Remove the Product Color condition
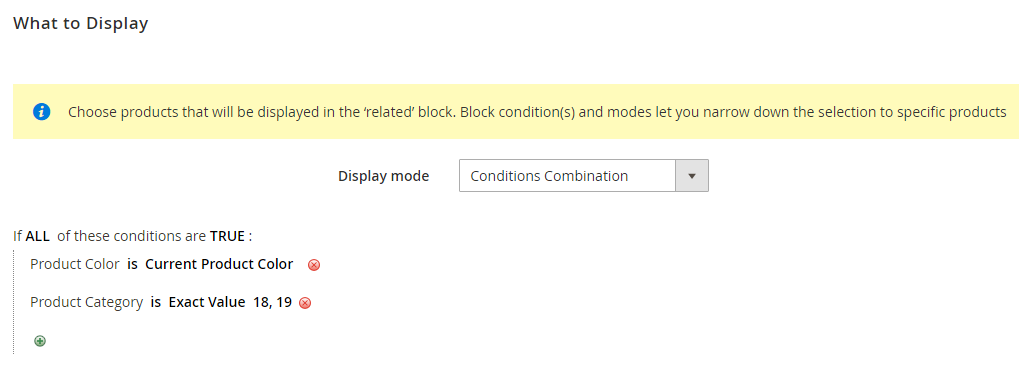1019x365 pixels. [x=314, y=265]
